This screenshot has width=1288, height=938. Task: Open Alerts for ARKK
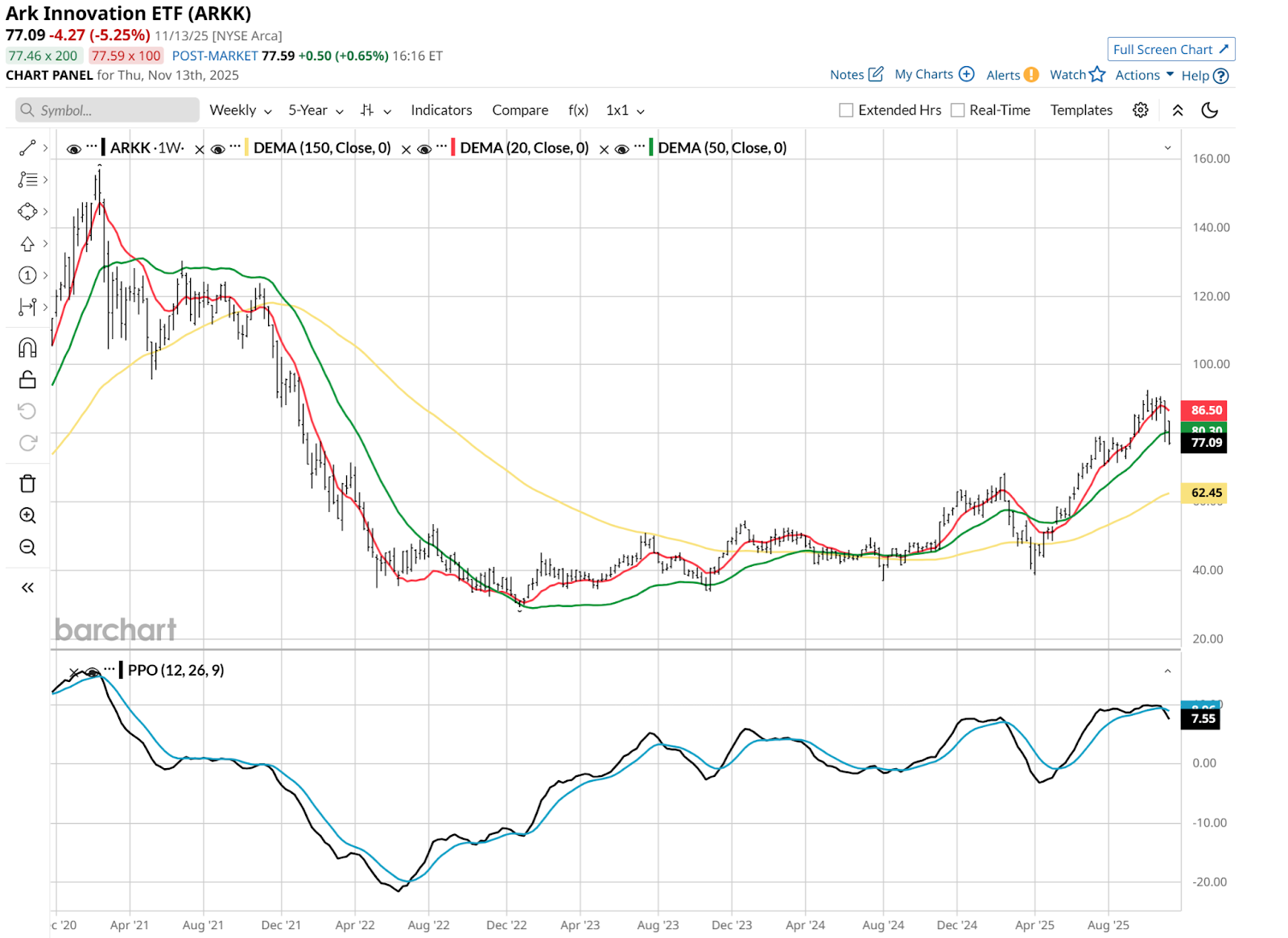pyautogui.click(x=1013, y=75)
